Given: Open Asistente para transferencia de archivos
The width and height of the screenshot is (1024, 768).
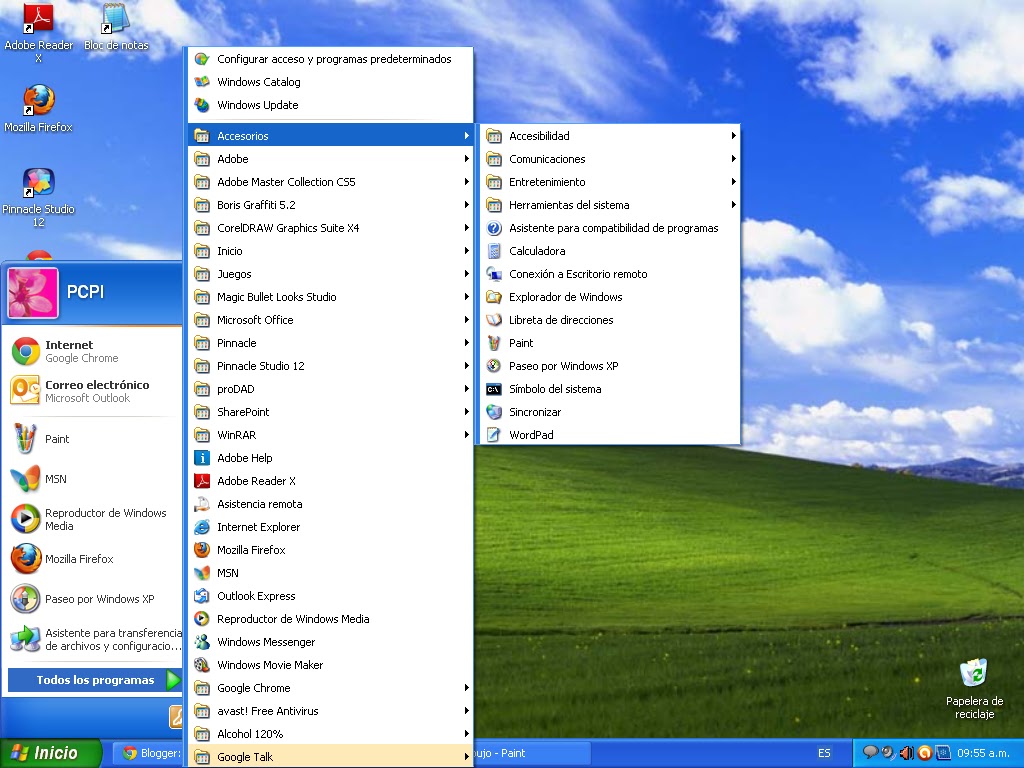Looking at the screenshot, I should [91, 639].
